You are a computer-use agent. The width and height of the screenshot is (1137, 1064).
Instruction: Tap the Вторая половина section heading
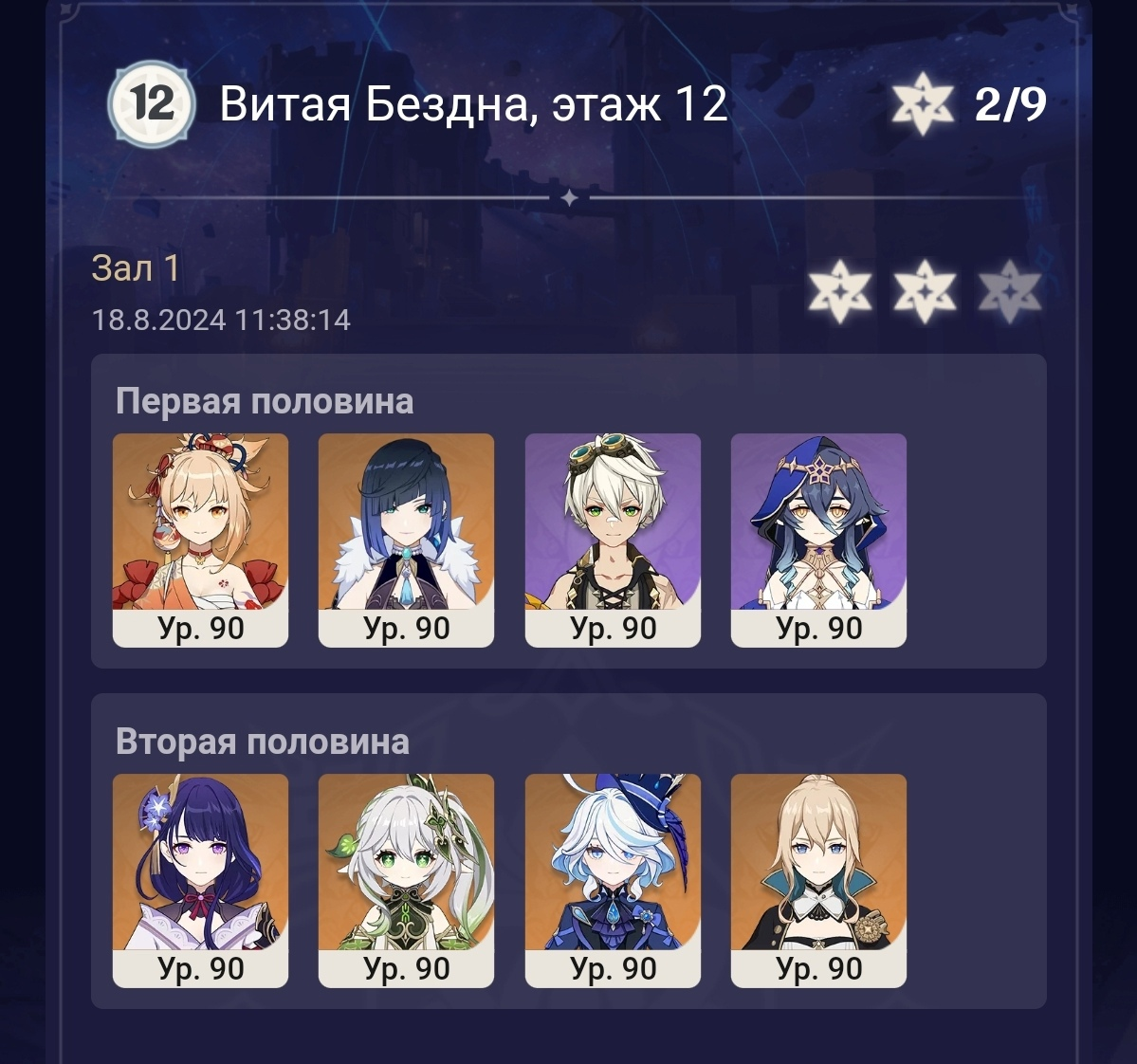pyautogui.click(x=263, y=742)
